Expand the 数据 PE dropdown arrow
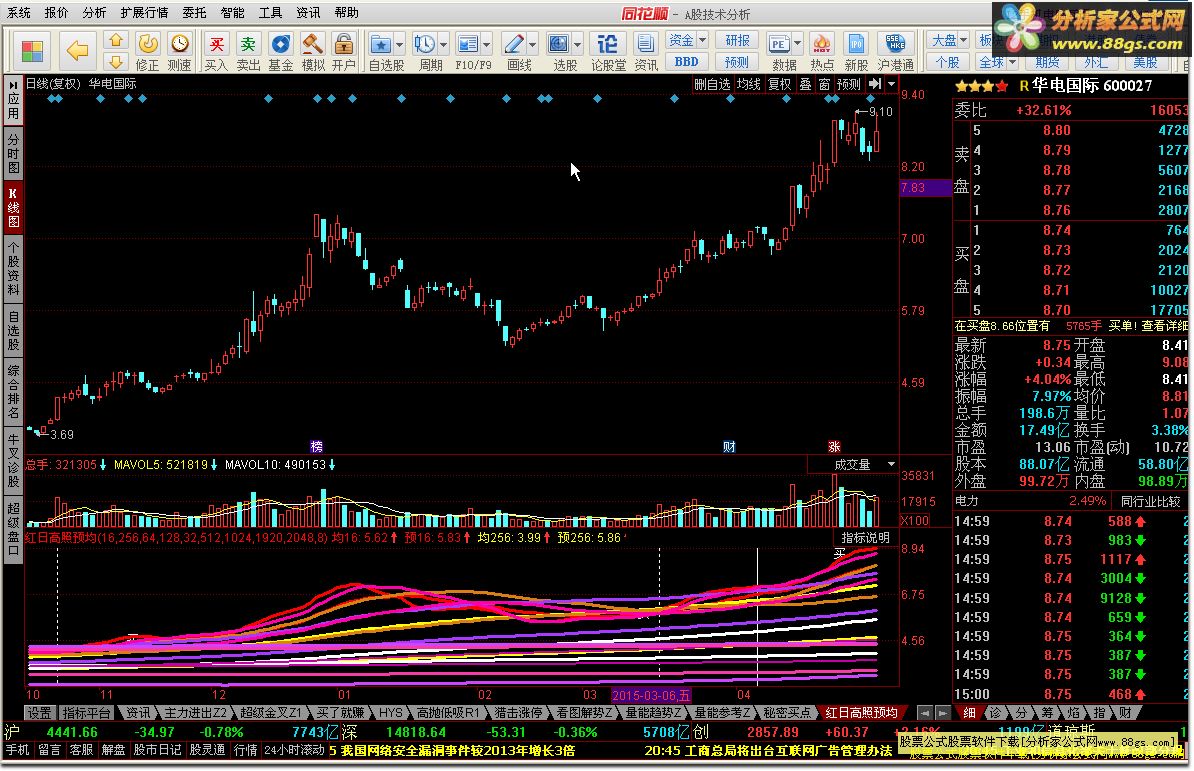The image size is (1194, 771). (x=797, y=43)
